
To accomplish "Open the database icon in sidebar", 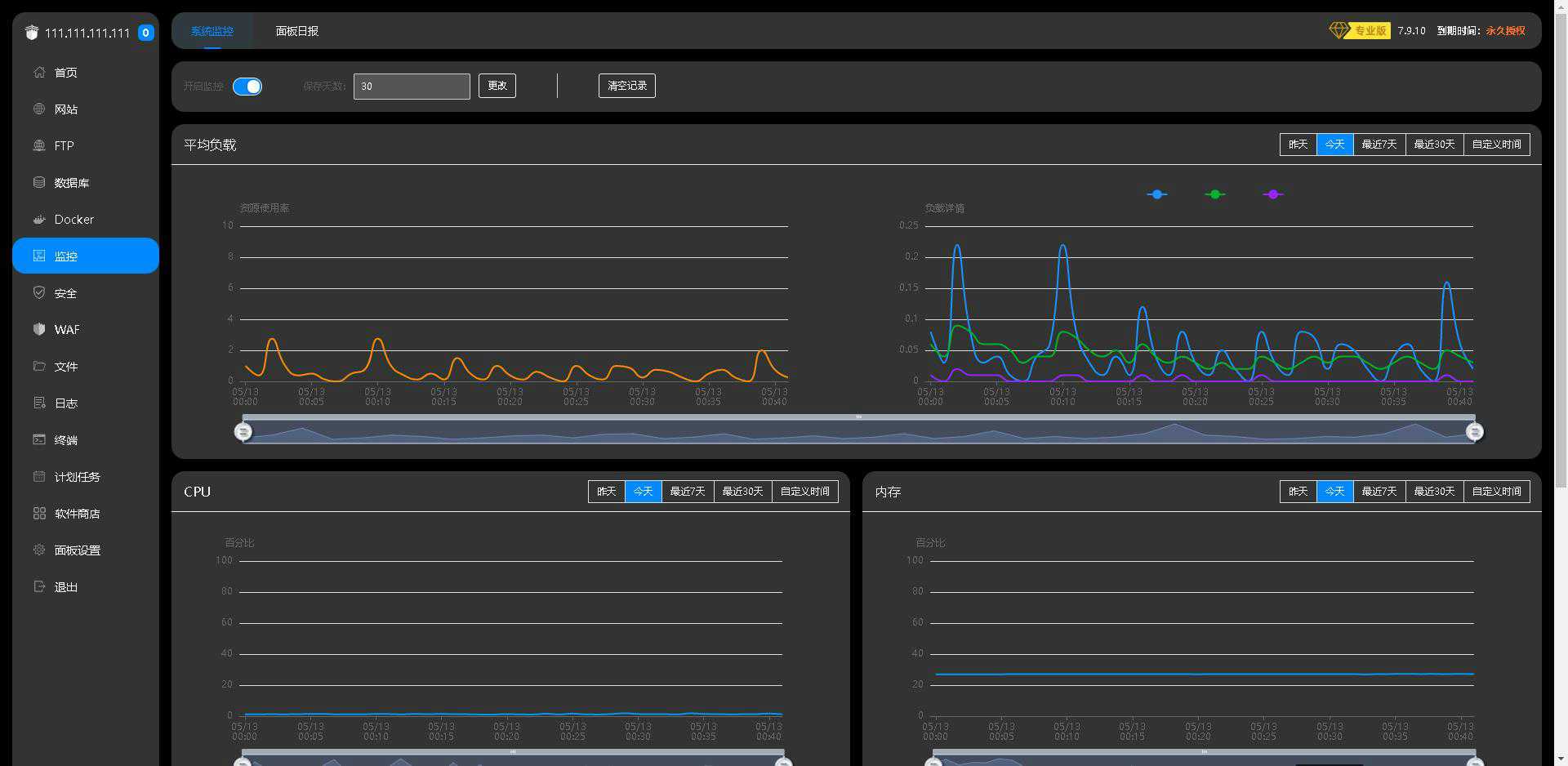I will (39, 182).
